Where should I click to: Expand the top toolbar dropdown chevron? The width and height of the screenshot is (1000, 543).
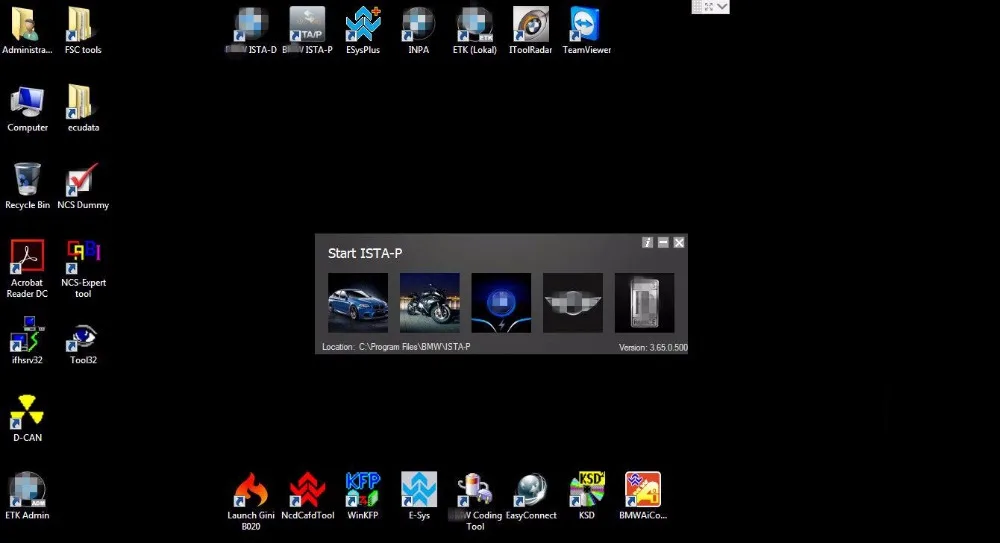[x=722, y=6]
